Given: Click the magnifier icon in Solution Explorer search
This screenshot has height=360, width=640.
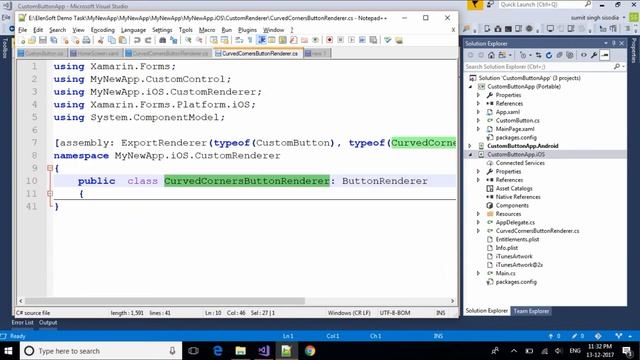Looking at the screenshot, I should pos(617,67).
